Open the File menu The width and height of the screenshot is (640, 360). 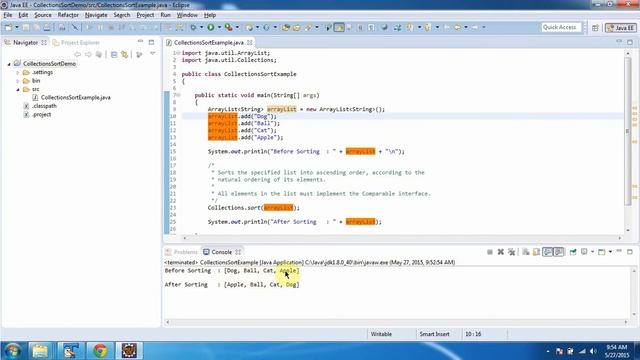tap(8, 15)
